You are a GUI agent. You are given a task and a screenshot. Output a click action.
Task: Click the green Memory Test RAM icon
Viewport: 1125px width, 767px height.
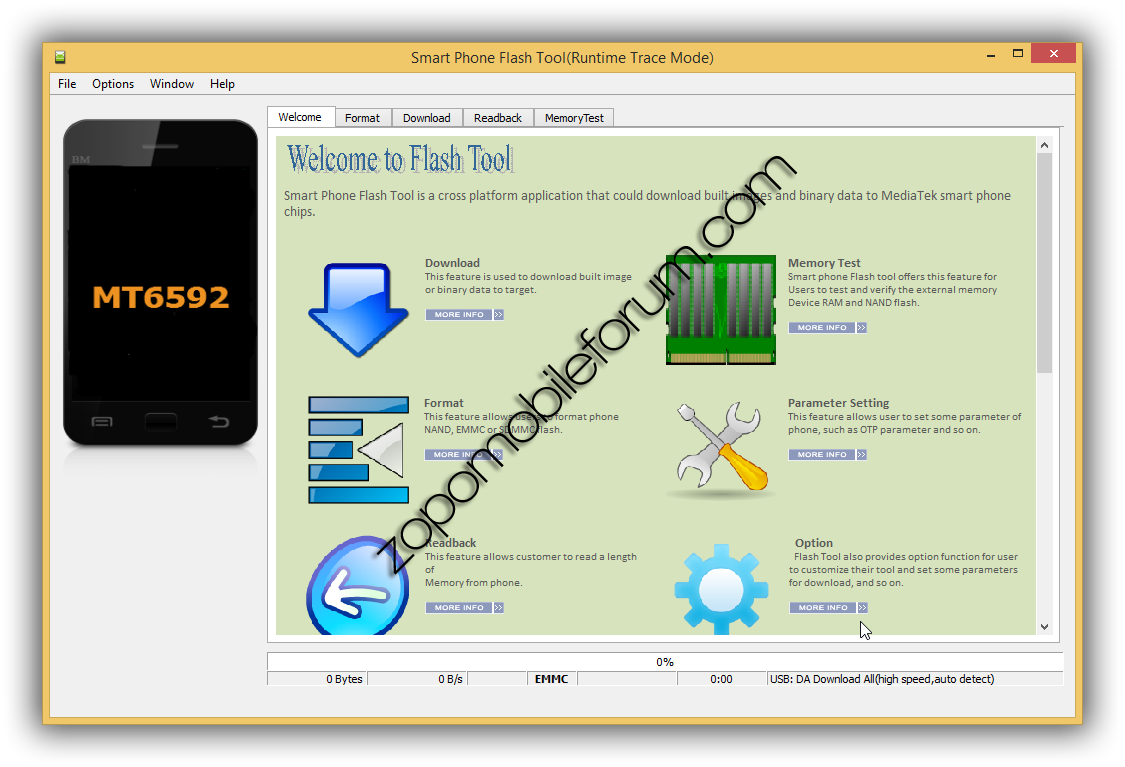point(720,309)
